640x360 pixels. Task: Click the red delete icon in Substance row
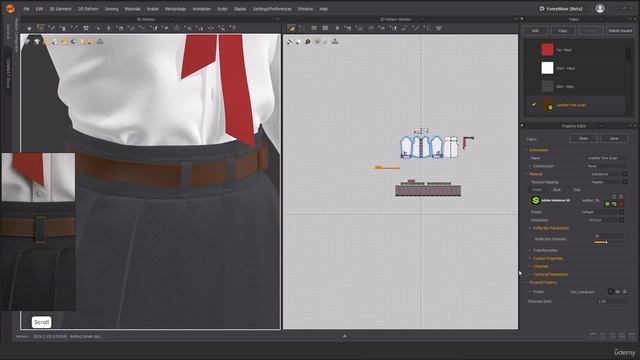tap(621, 204)
